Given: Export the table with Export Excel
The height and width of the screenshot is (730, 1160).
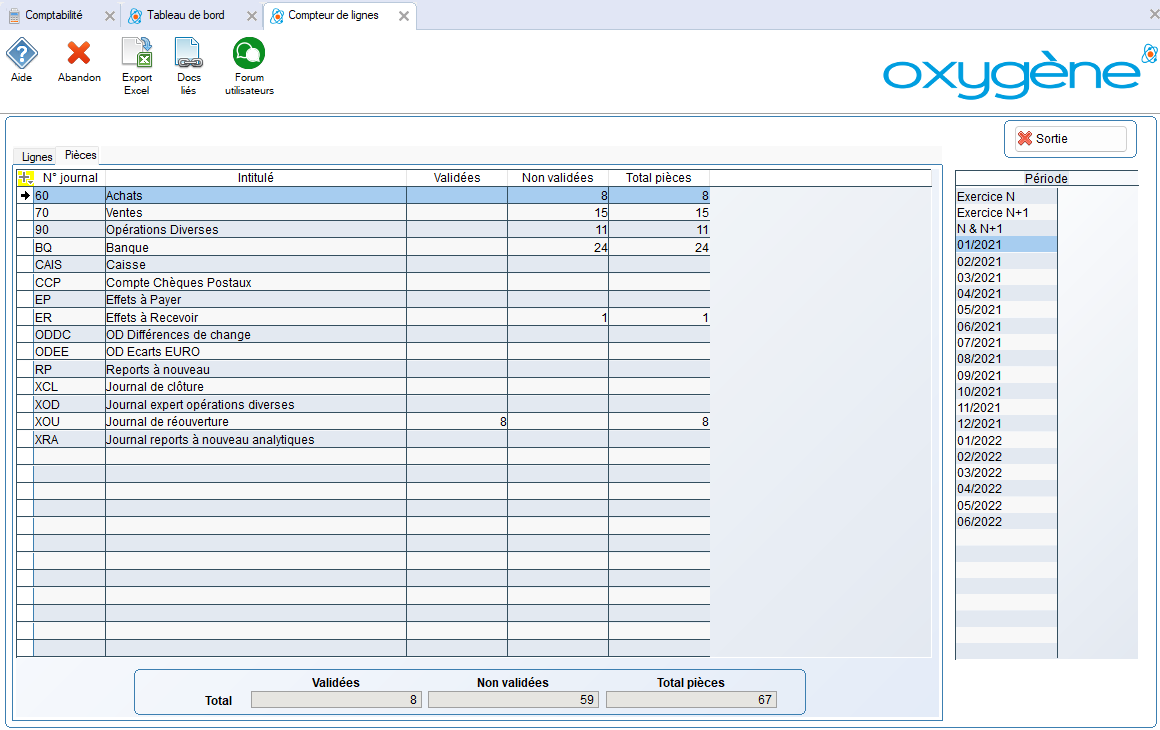Looking at the screenshot, I should click(x=137, y=54).
